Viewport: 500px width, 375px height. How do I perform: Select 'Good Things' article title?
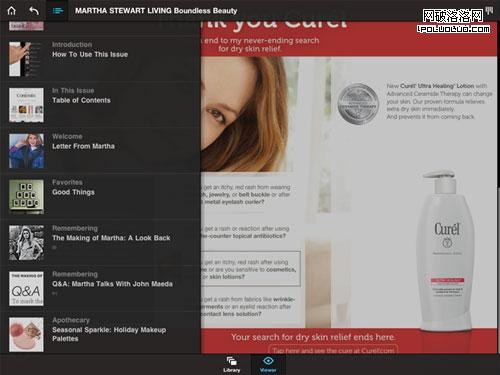click(x=73, y=192)
